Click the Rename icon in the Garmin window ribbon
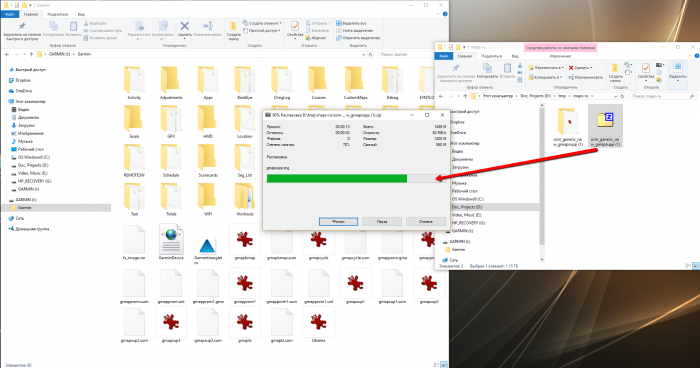This screenshot has height=368, width=700. coord(208,27)
